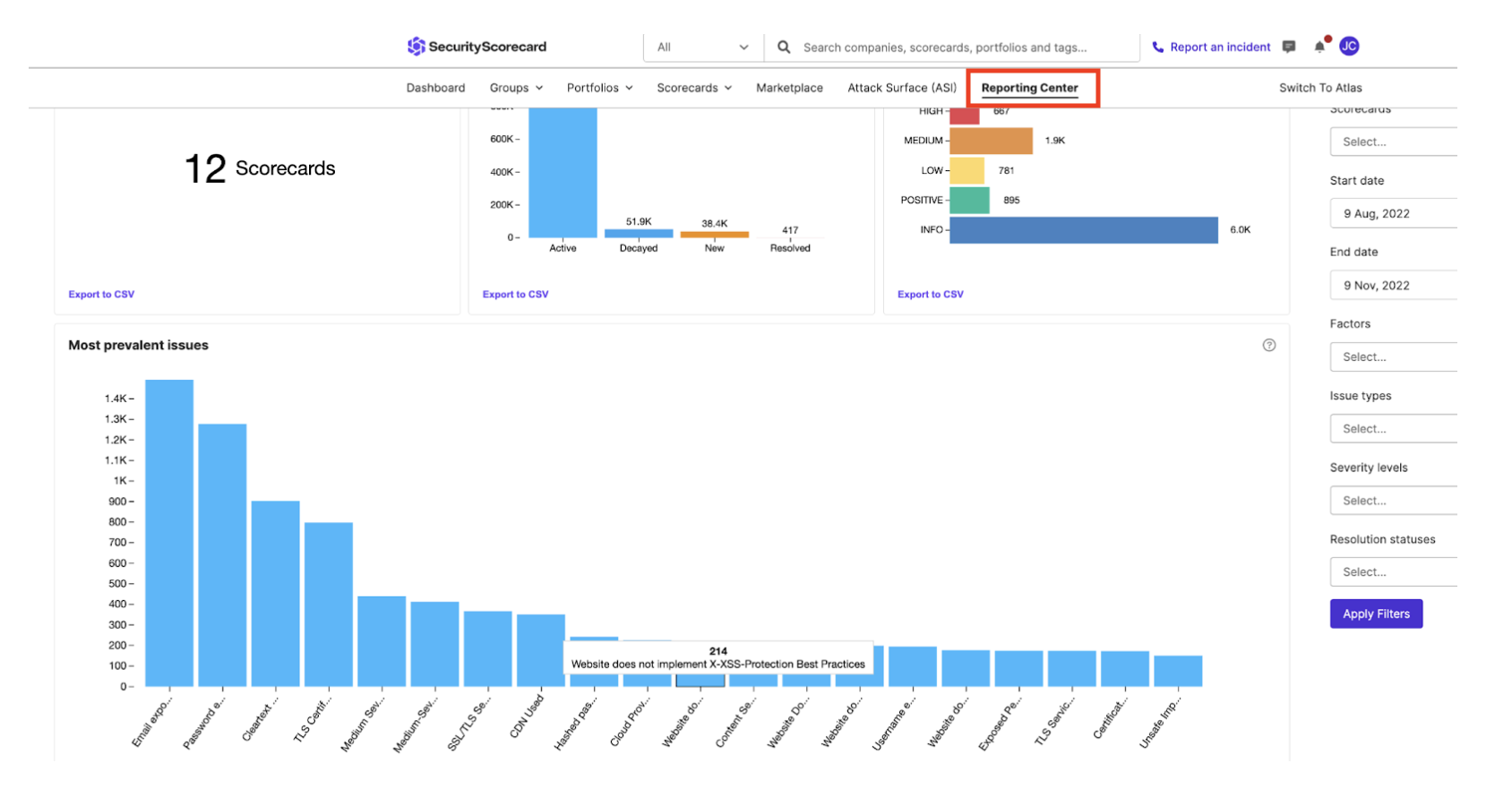Click Apply Filters button
Image resolution: width=1512 pixels, height=806 pixels.
tap(1376, 613)
